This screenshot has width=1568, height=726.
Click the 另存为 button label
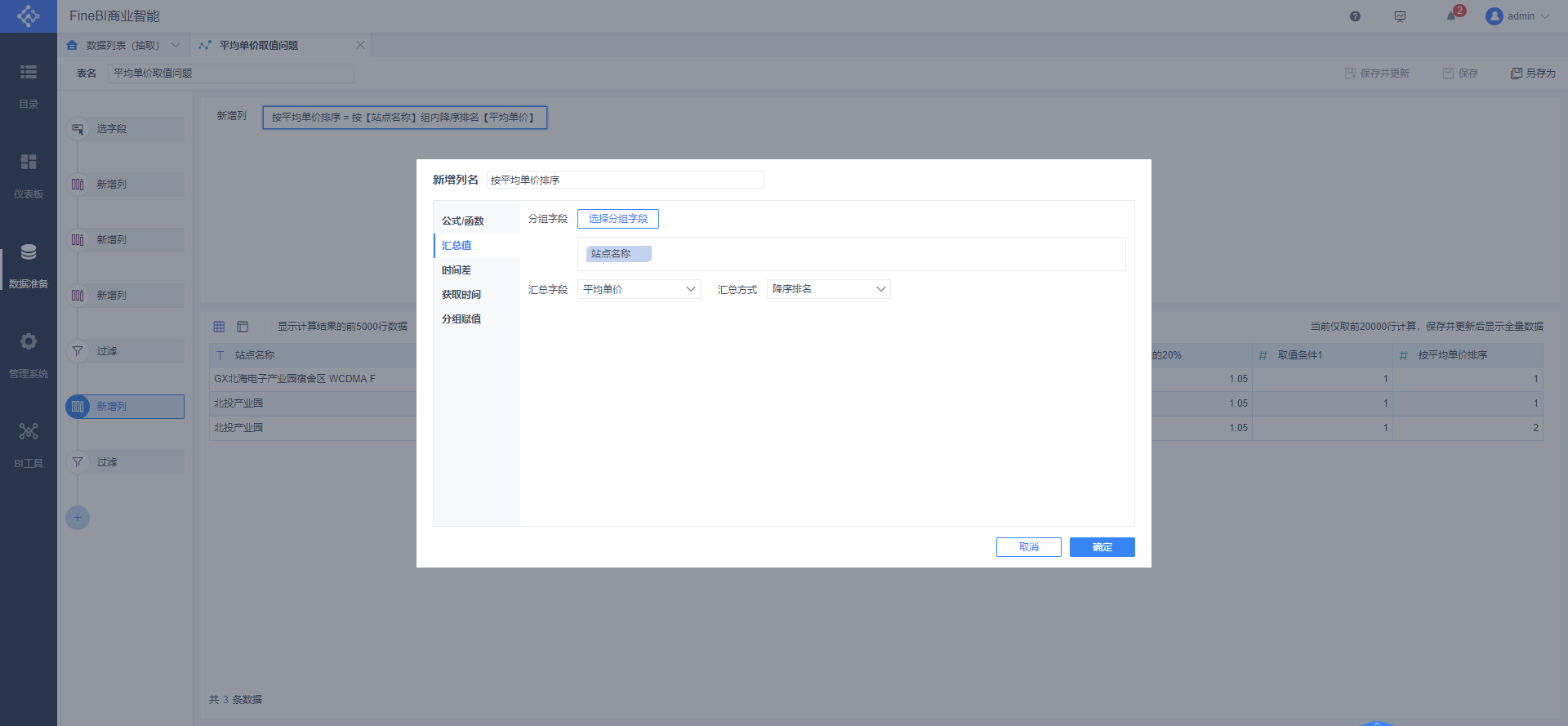(1541, 73)
